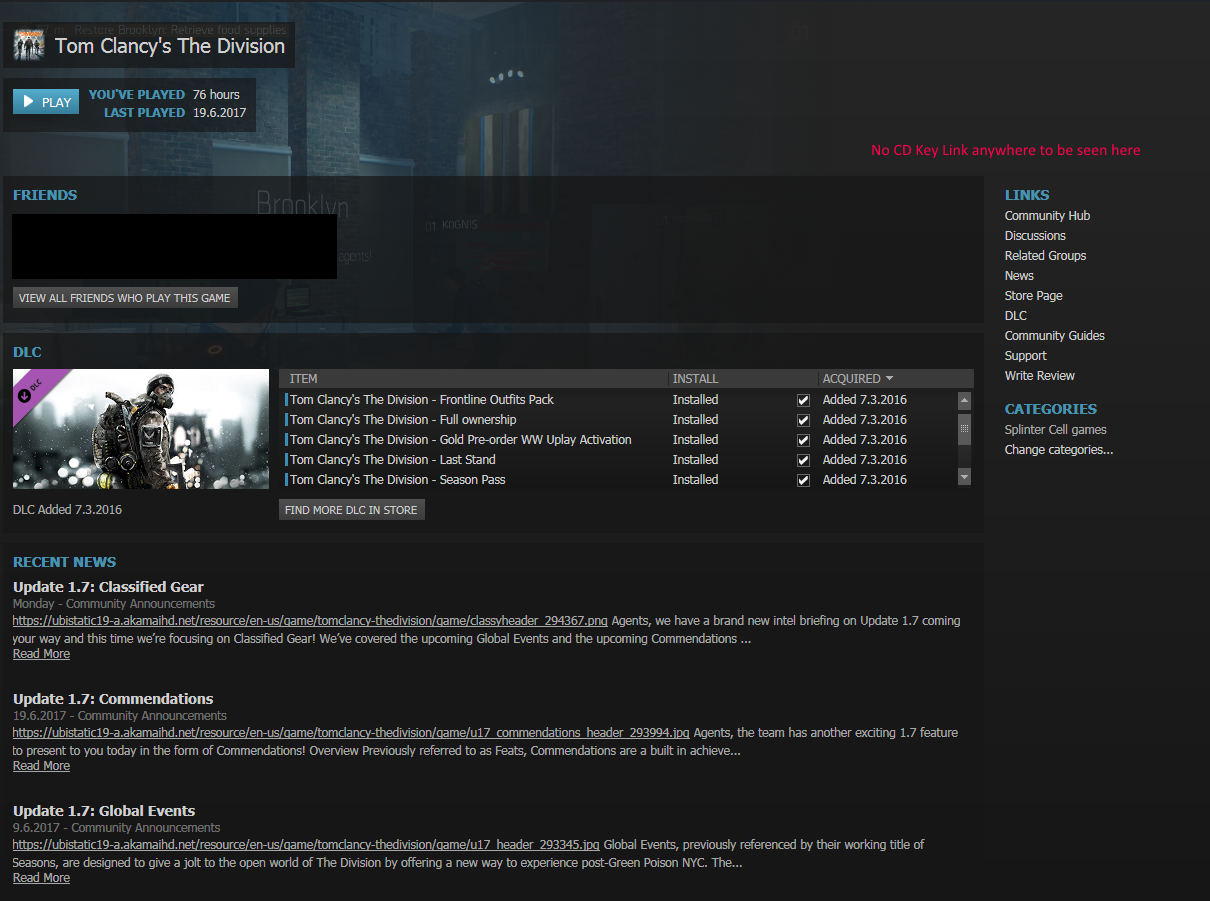
Task: Open the u17_header_293345.jpg URL
Action: click(x=306, y=845)
